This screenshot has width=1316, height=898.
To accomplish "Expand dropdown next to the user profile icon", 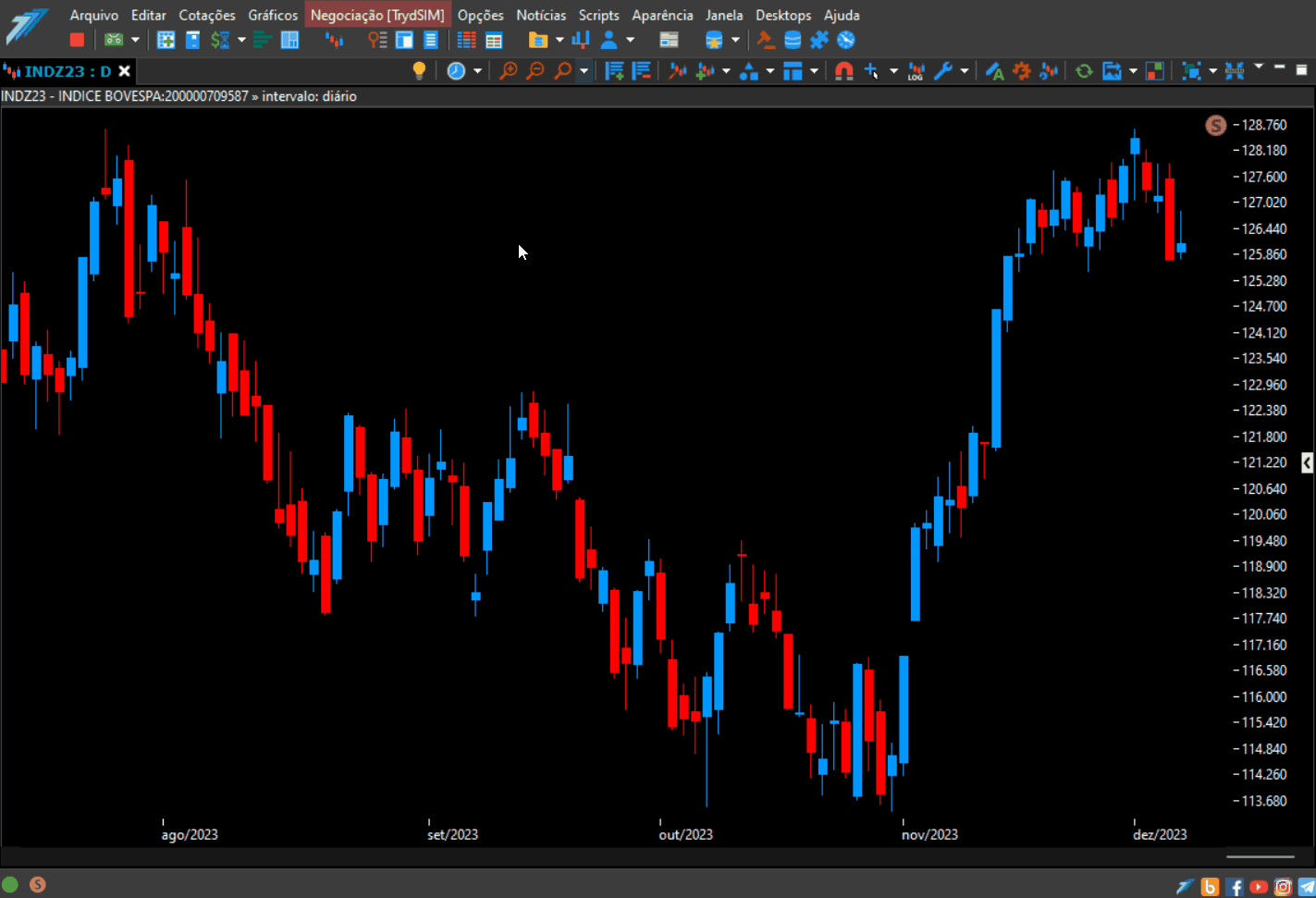I will tap(630, 40).
